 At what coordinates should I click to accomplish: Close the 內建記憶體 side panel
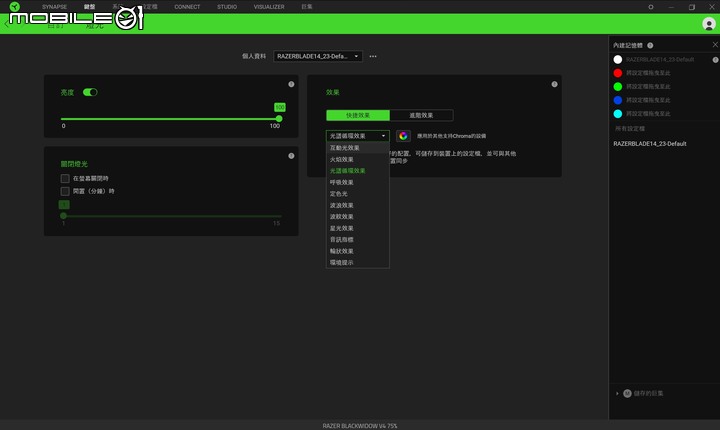click(x=715, y=45)
